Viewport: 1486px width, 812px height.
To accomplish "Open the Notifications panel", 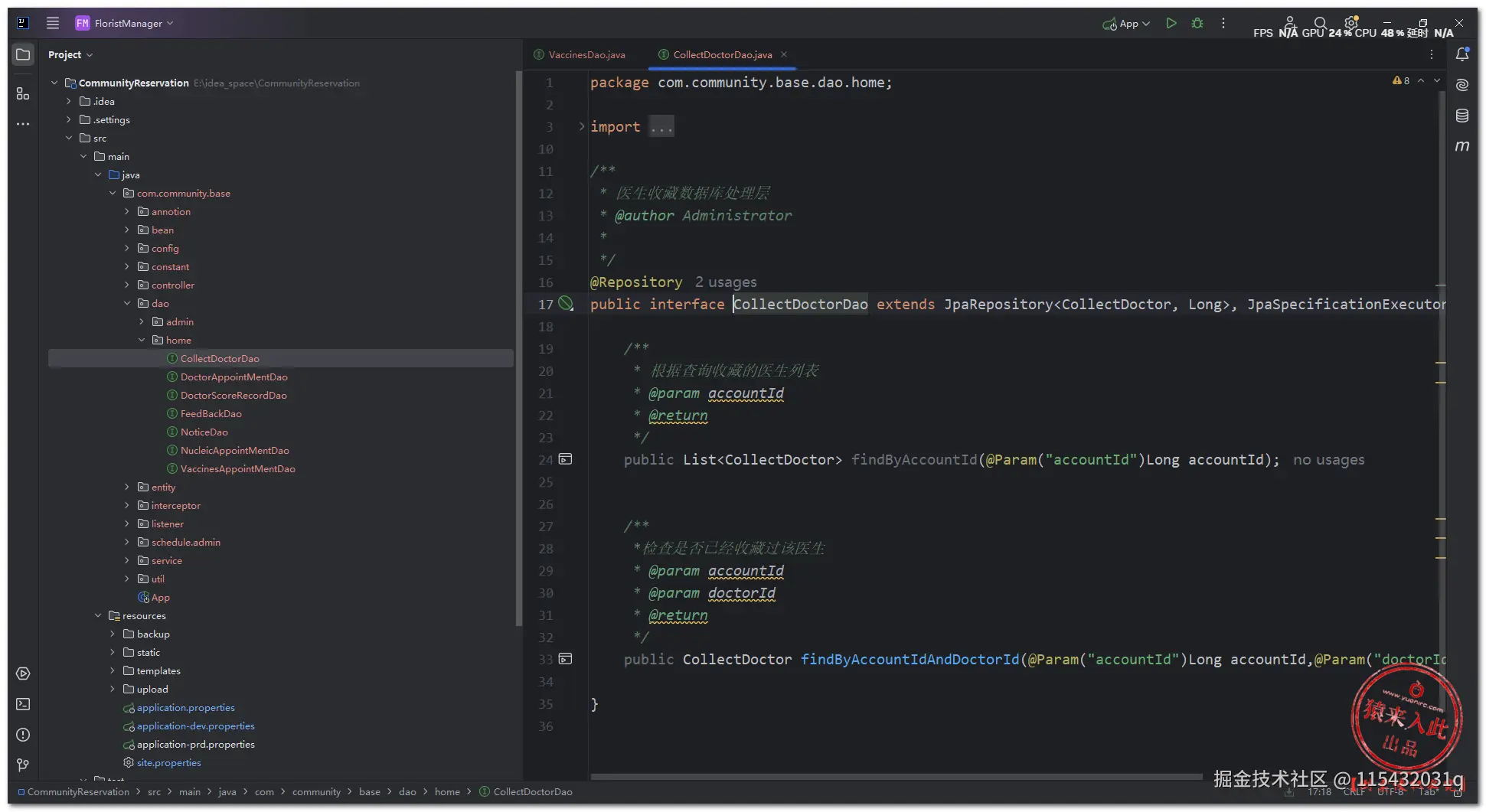I will tap(1462, 54).
